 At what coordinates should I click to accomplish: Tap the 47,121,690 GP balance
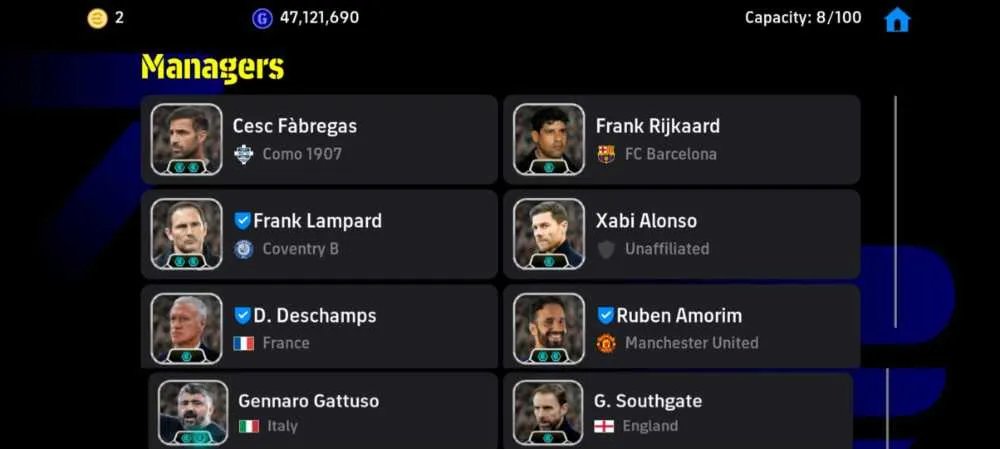(x=319, y=18)
